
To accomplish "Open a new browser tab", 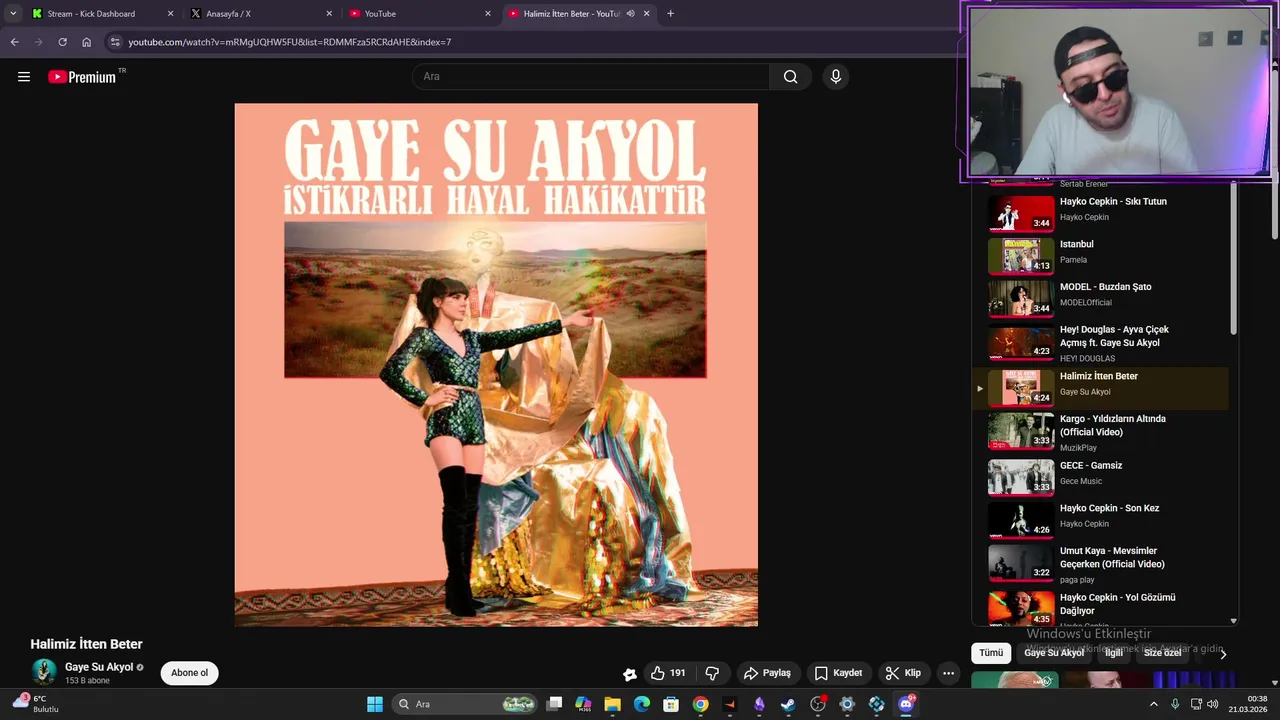I will [670, 14].
